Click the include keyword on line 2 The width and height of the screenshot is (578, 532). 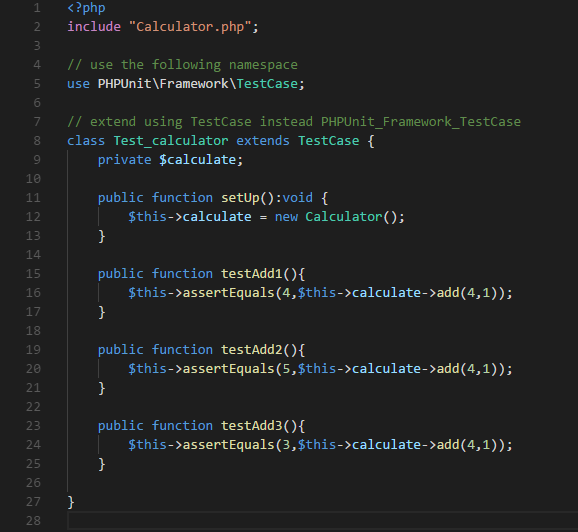click(x=94, y=27)
